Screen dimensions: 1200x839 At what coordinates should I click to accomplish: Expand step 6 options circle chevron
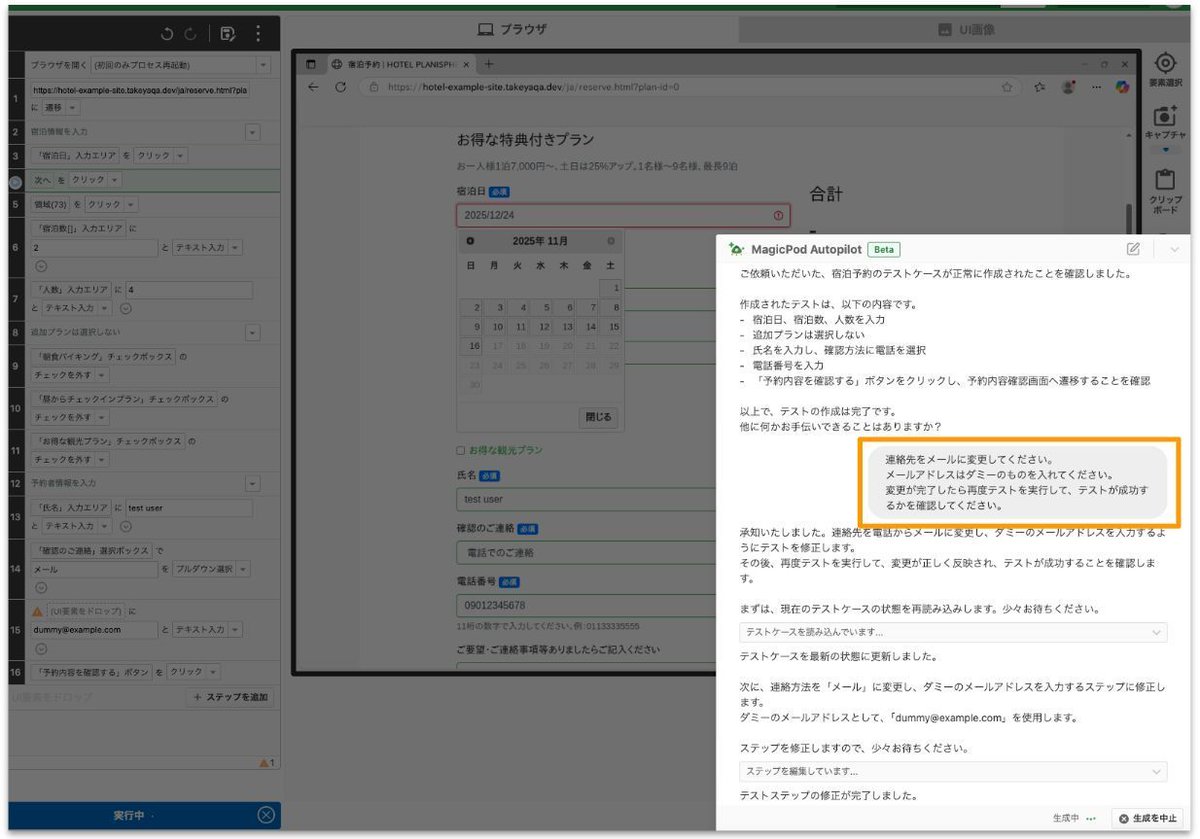[41, 266]
